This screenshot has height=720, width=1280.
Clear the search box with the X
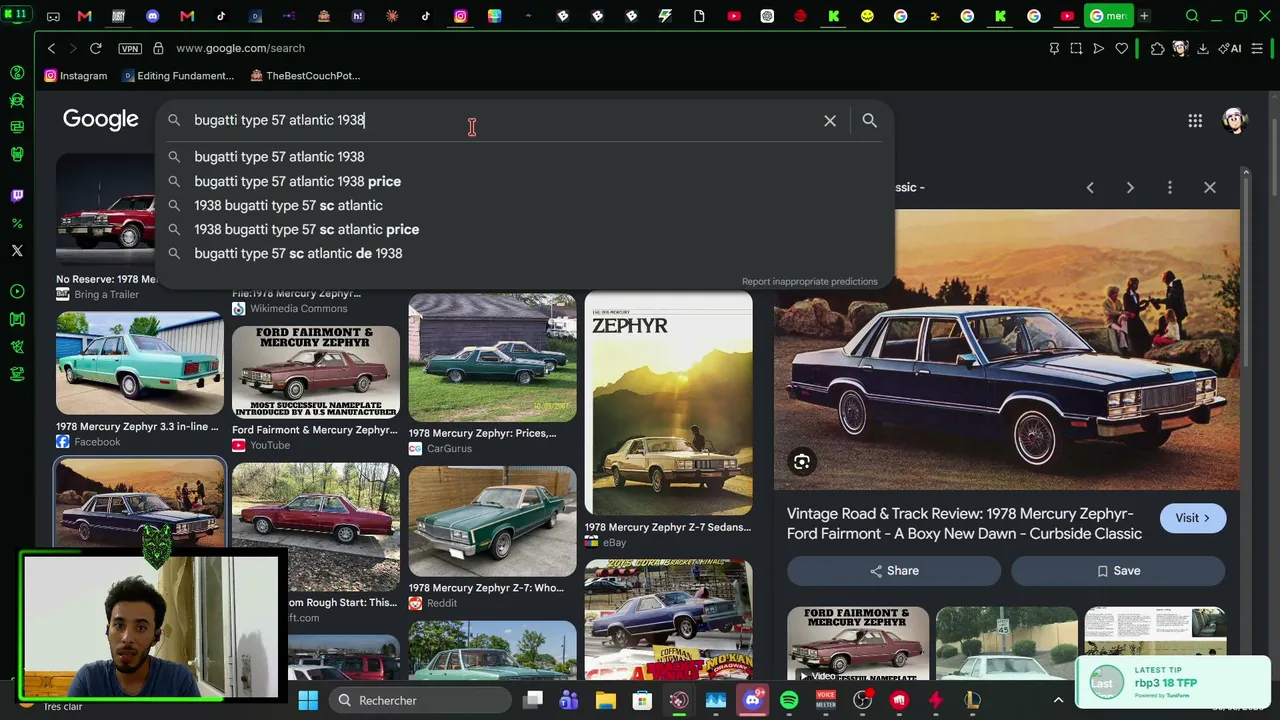click(x=830, y=121)
